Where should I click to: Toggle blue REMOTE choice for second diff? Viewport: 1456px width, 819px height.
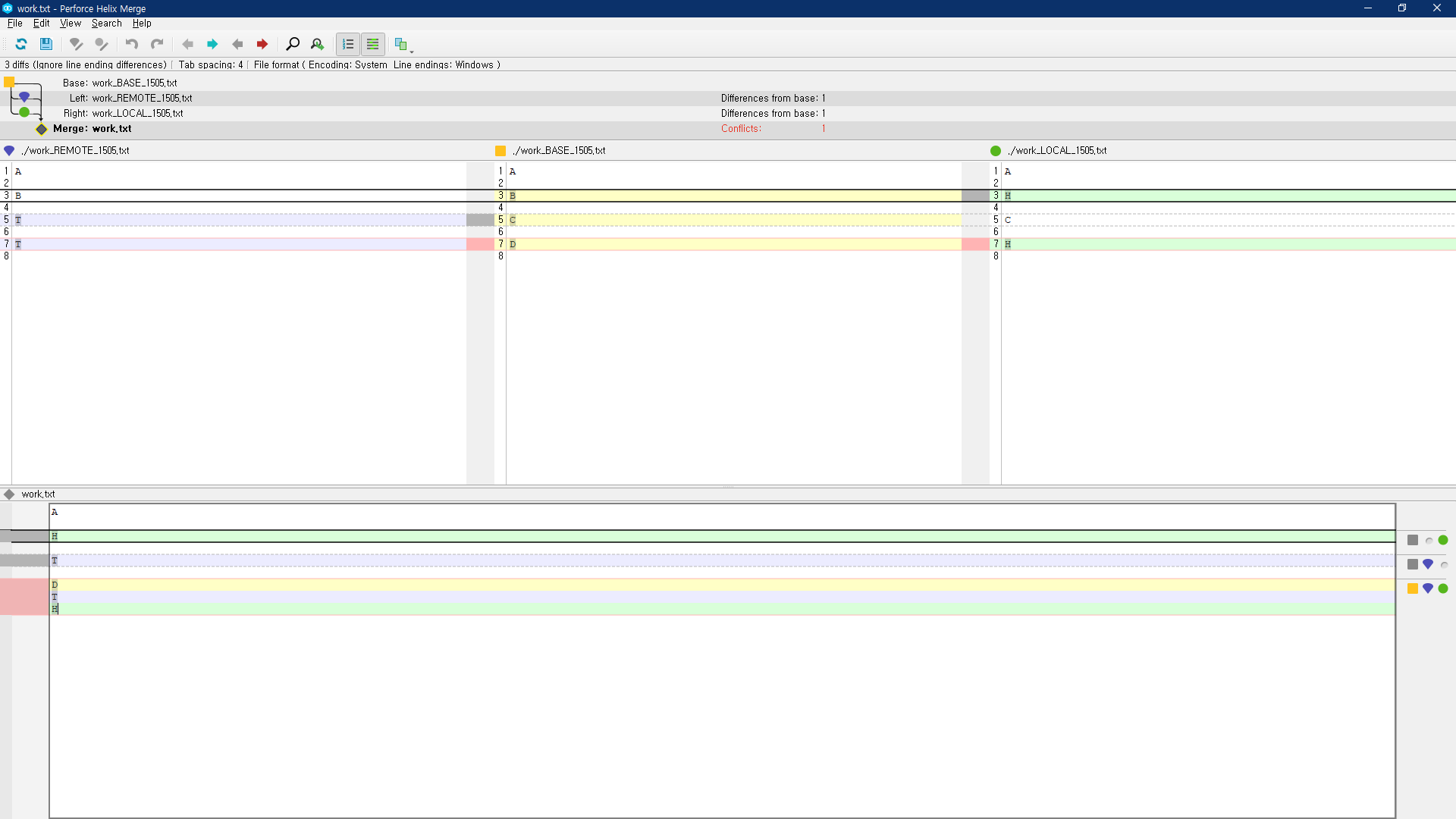coord(1428,564)
